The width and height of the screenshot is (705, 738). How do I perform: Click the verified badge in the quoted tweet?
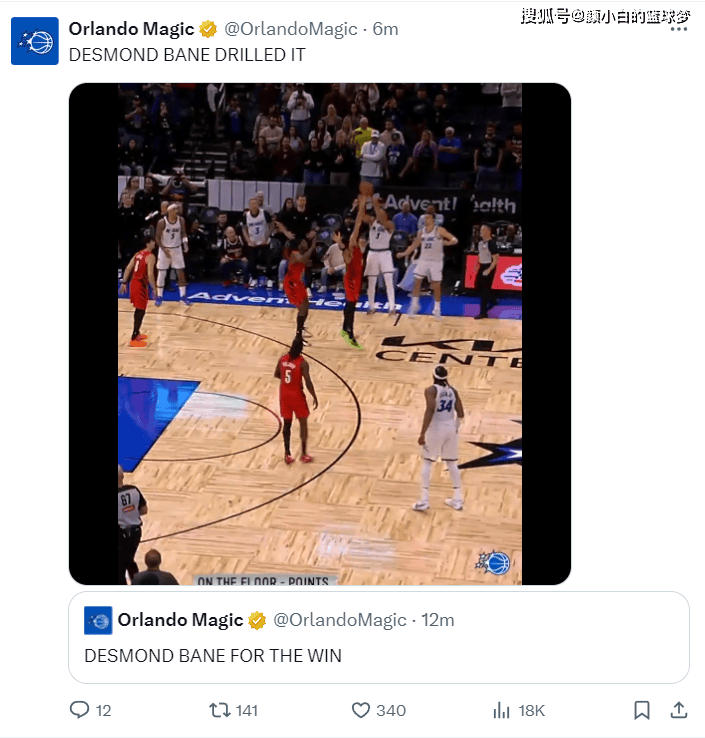click(x=257, y=620)
